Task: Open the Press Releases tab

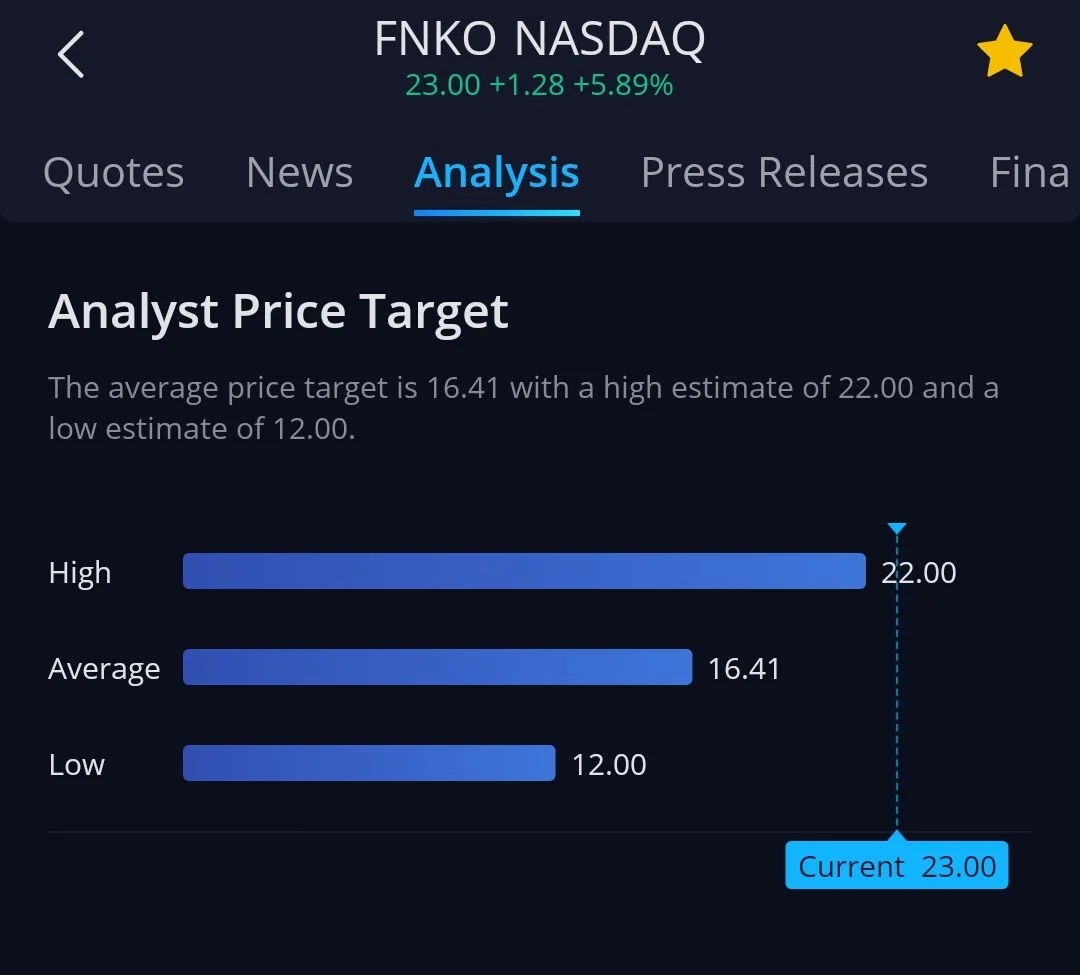Action: (x=785, y=172)
